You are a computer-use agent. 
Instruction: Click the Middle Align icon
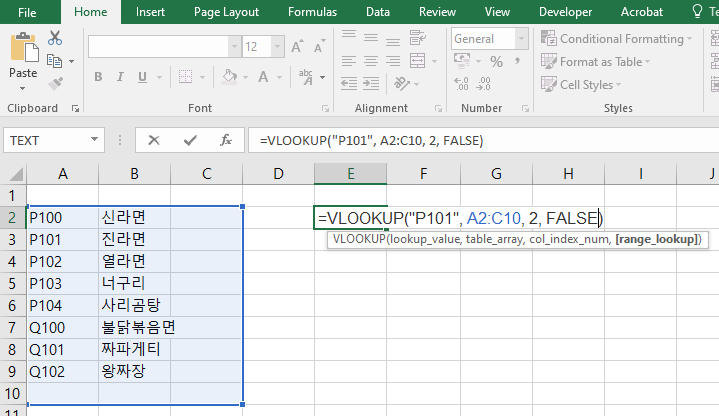pyautogui.click(x=371, y=38)
